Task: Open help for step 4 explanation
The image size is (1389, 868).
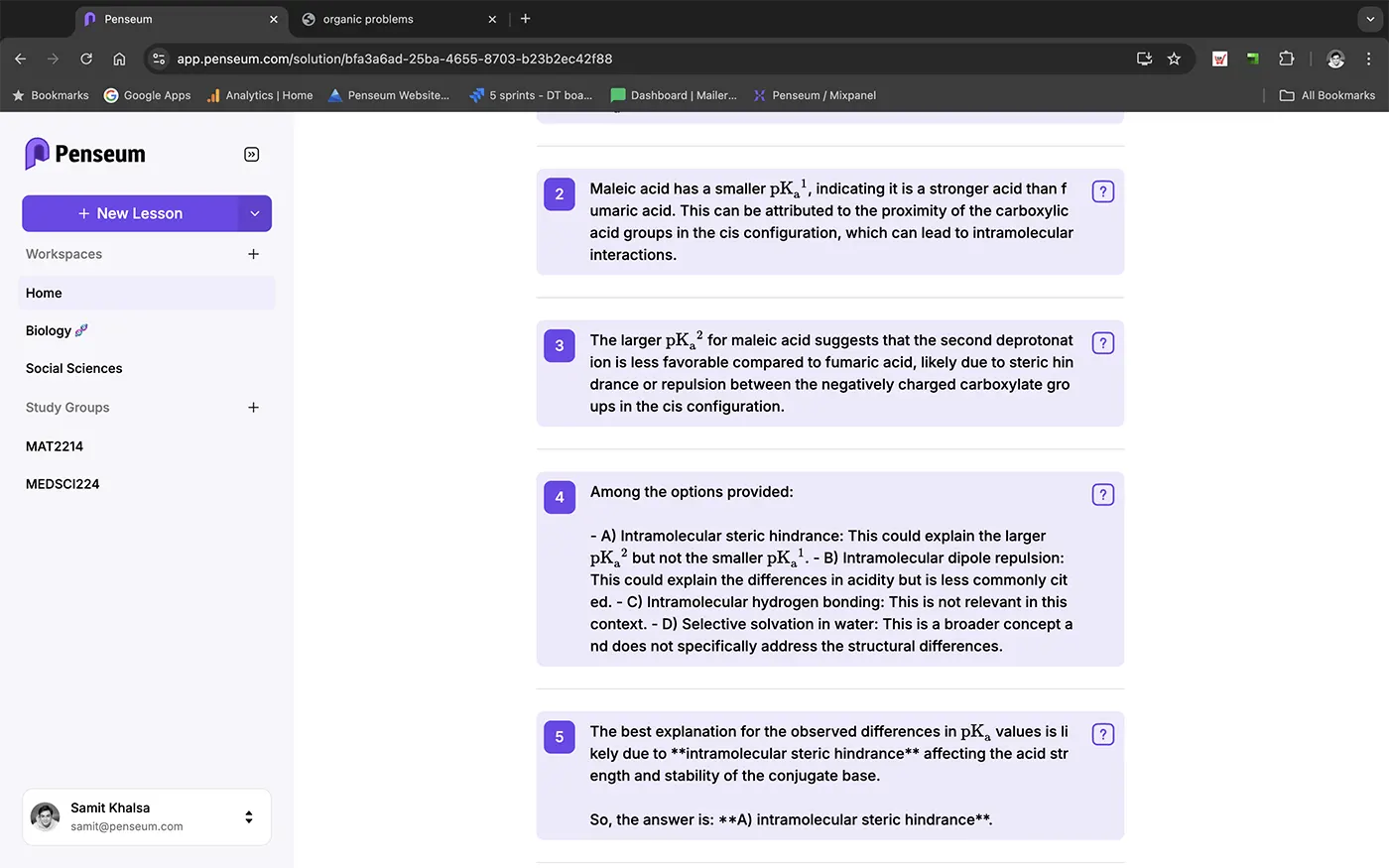Action: pyautogui.click(x=1102, y=495)
